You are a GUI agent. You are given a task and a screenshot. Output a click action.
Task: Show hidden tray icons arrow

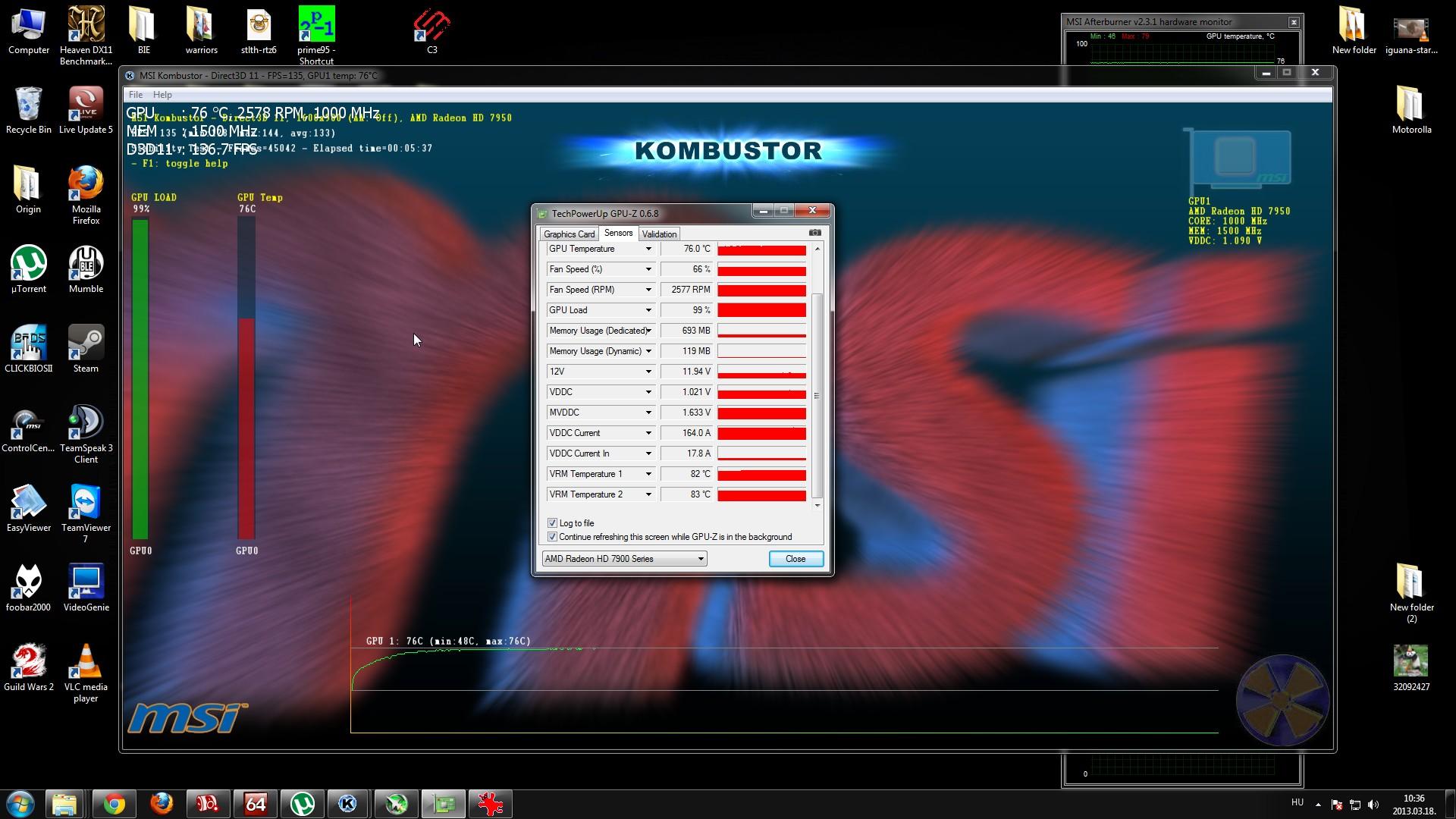pos(1318,805)
